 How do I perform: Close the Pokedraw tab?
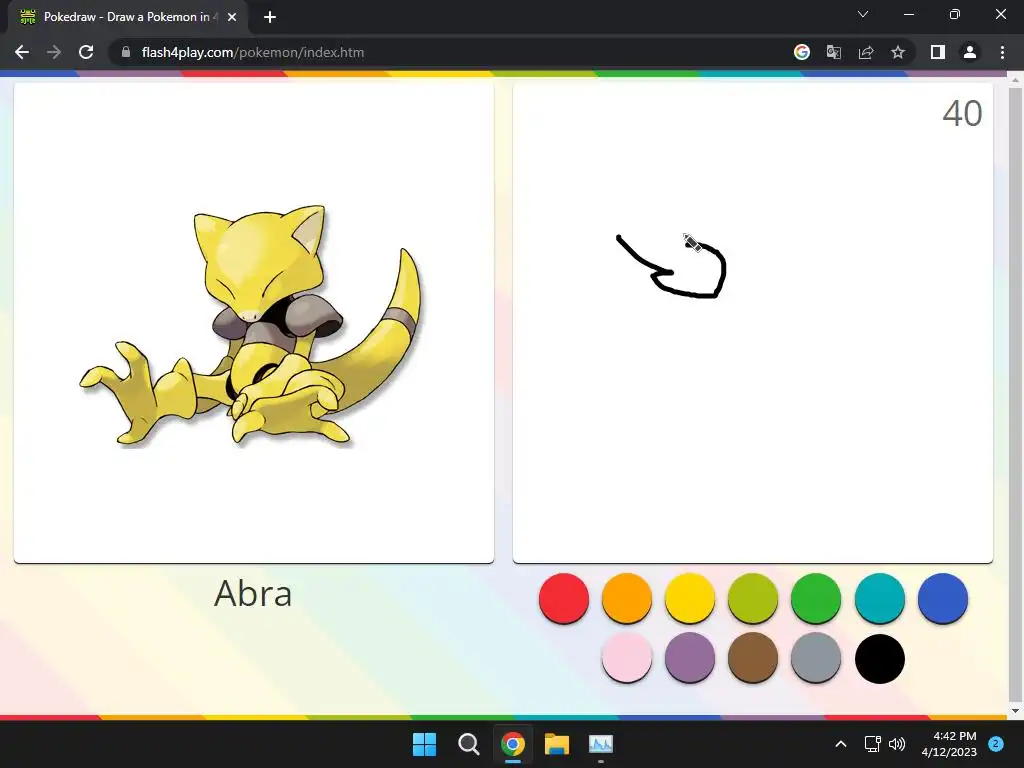click(232, 17)
